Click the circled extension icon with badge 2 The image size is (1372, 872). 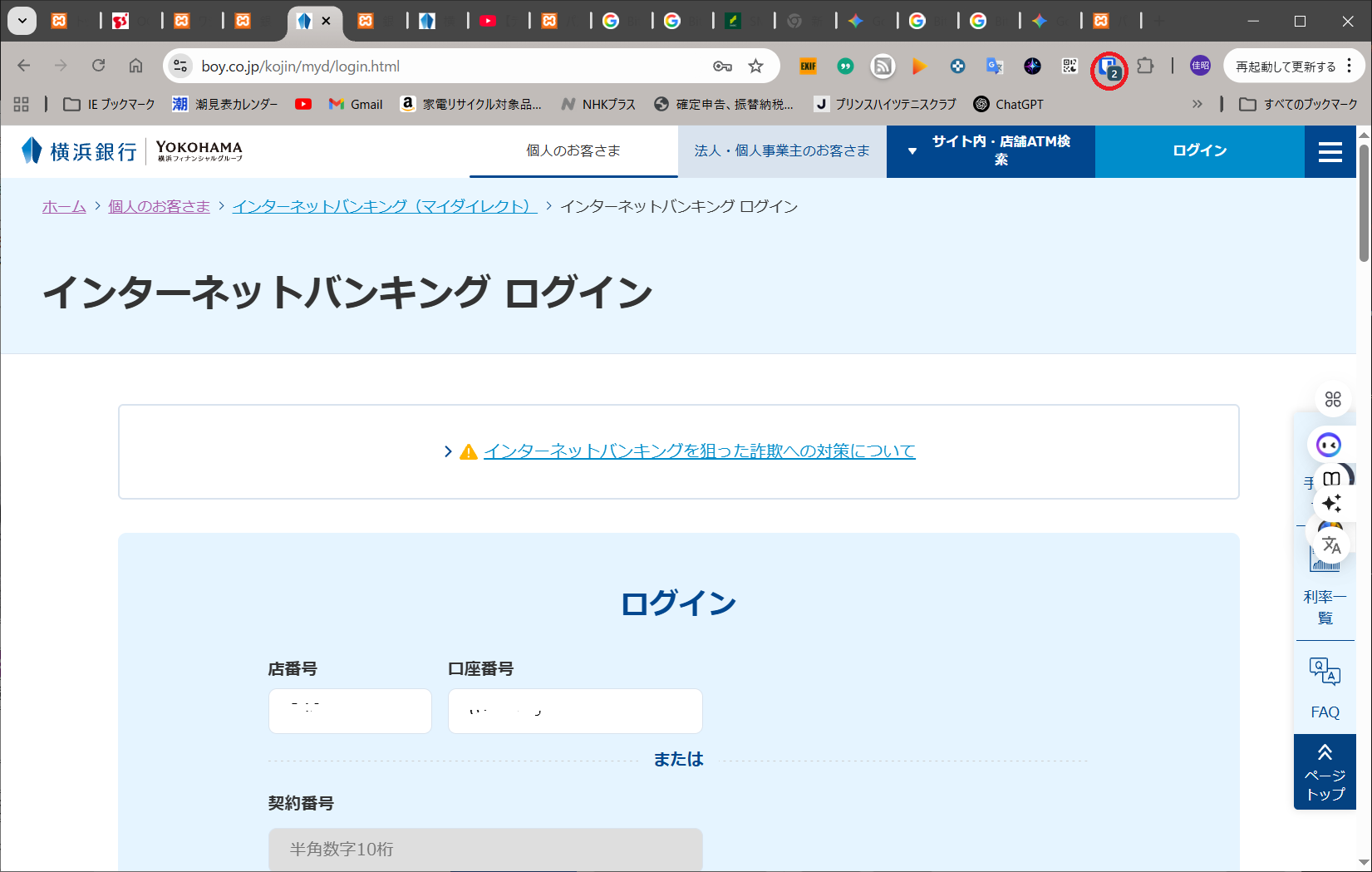coord(1109,68)
